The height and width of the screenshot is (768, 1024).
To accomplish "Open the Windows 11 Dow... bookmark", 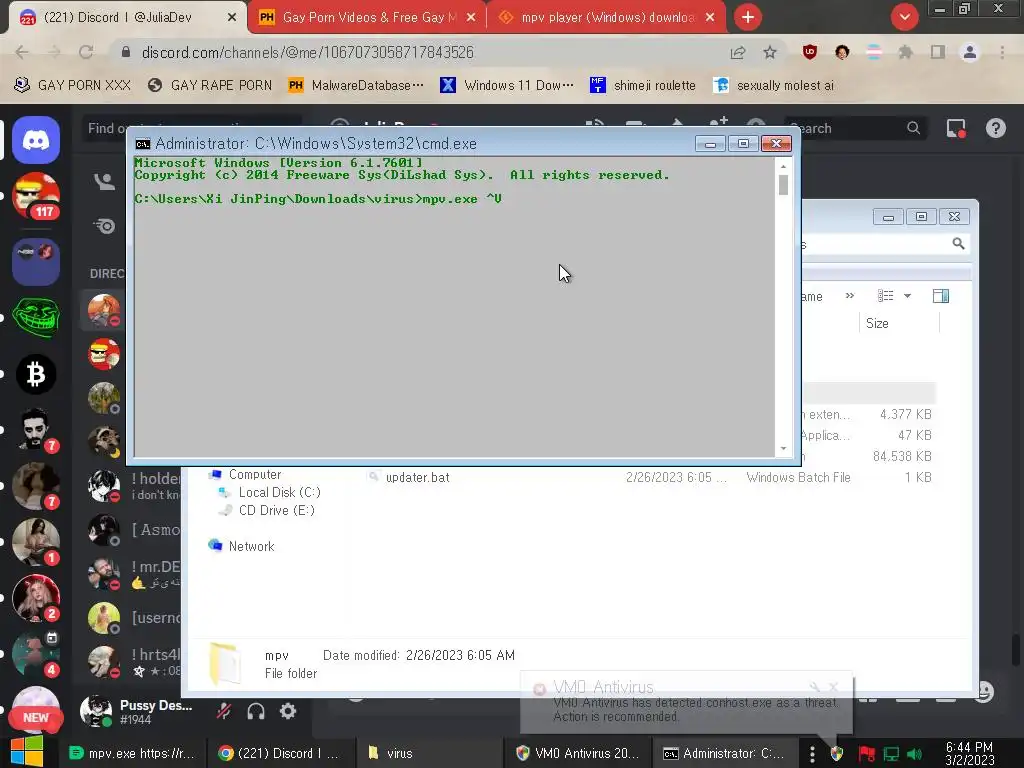I will click(507, 86).
